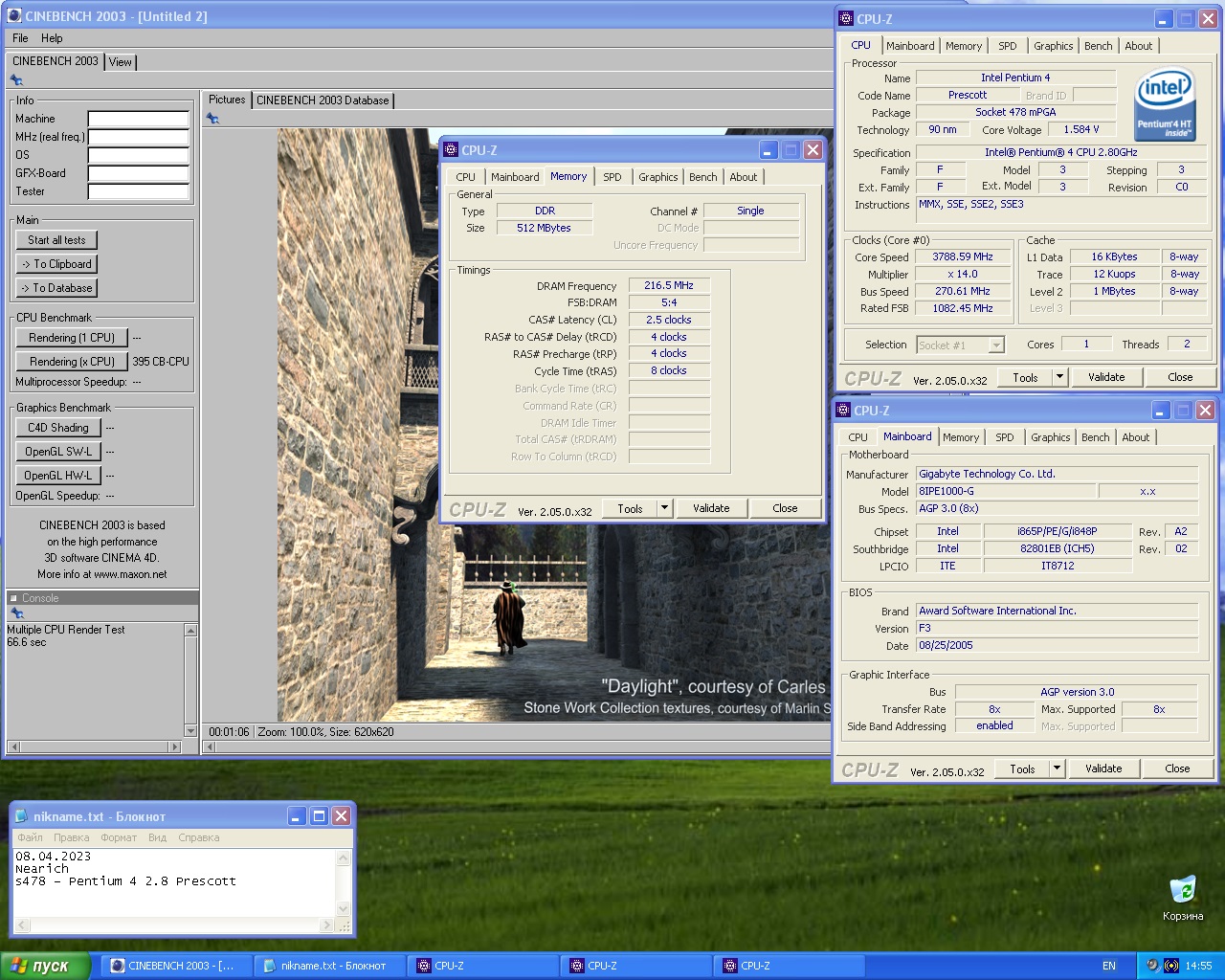This screenshot has width=1225, height=980.
Task: Select the Pictures tab
Action: point(227,100)
